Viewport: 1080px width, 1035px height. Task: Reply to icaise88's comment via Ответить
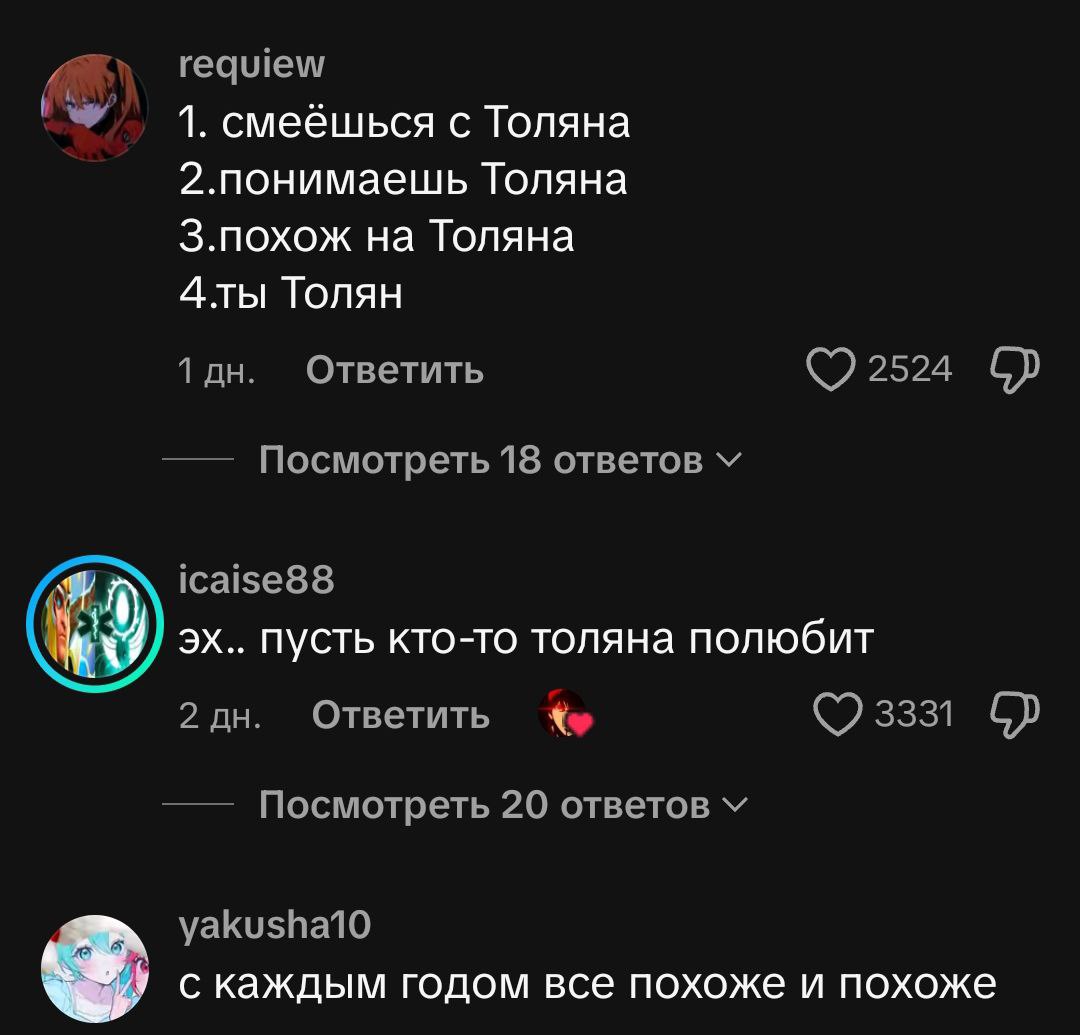tap(400, 715)
